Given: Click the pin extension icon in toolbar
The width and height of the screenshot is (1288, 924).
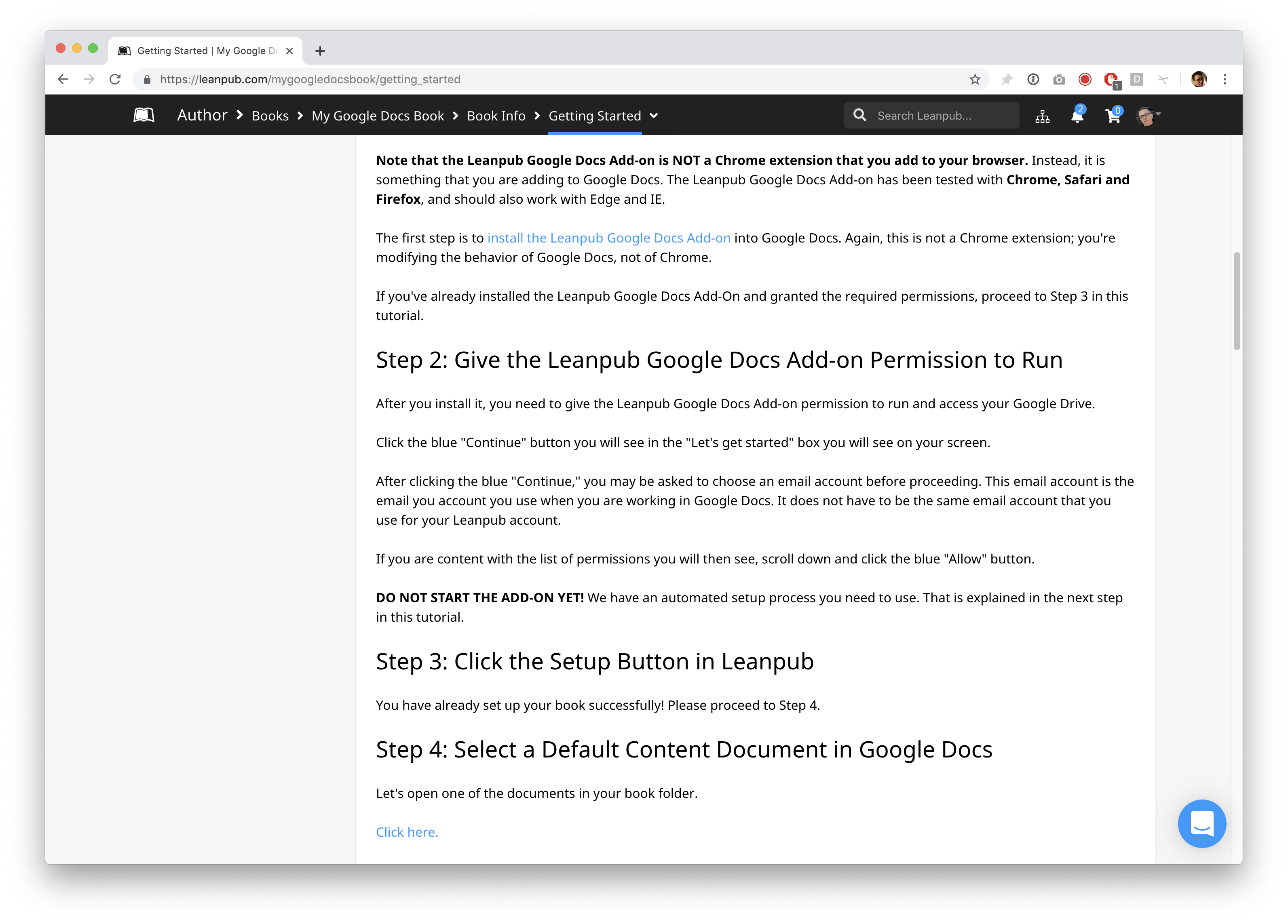Looking at the screenshot, I should coord(1007,80).
